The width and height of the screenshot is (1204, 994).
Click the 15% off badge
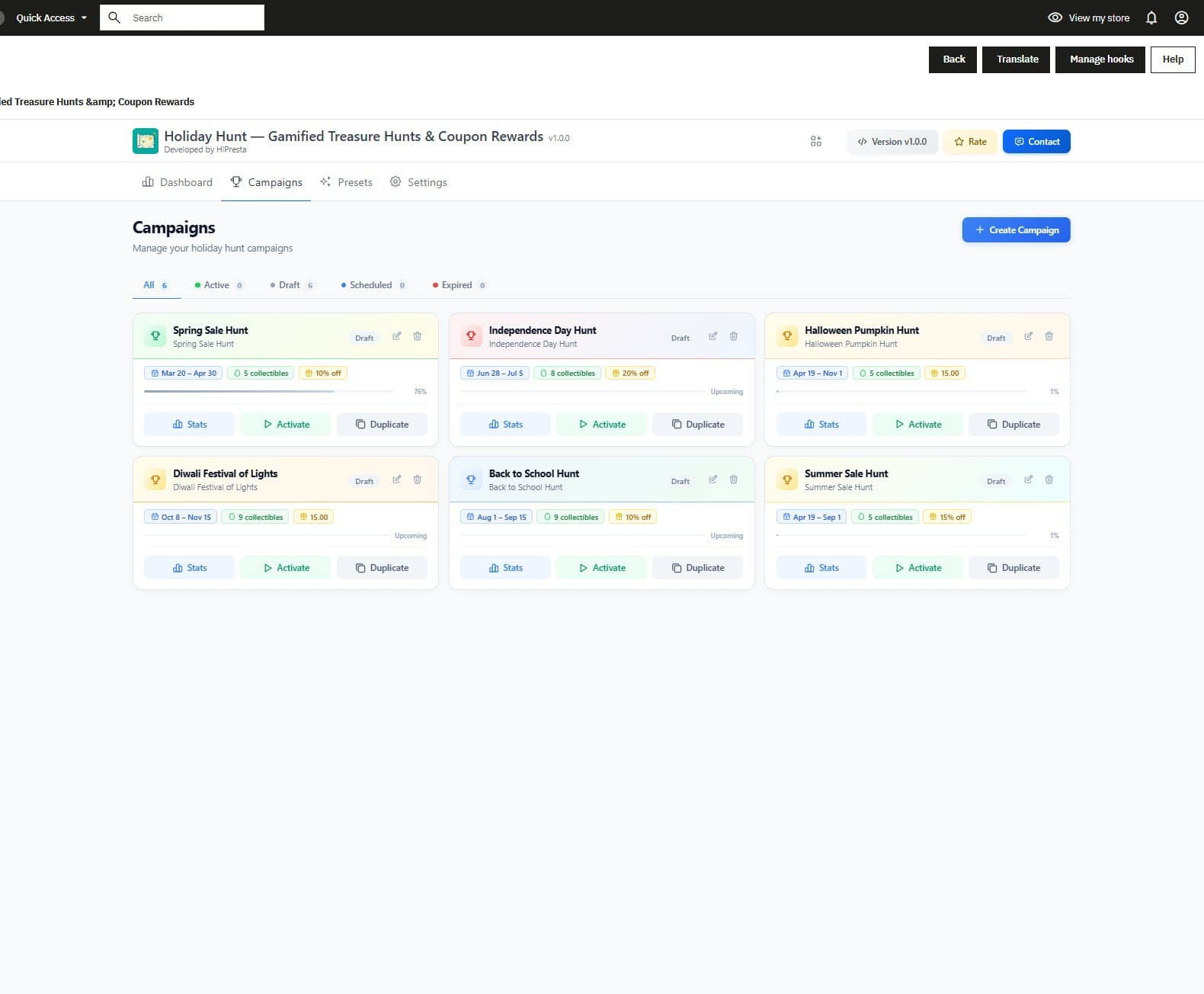click(x=947, y=517)
